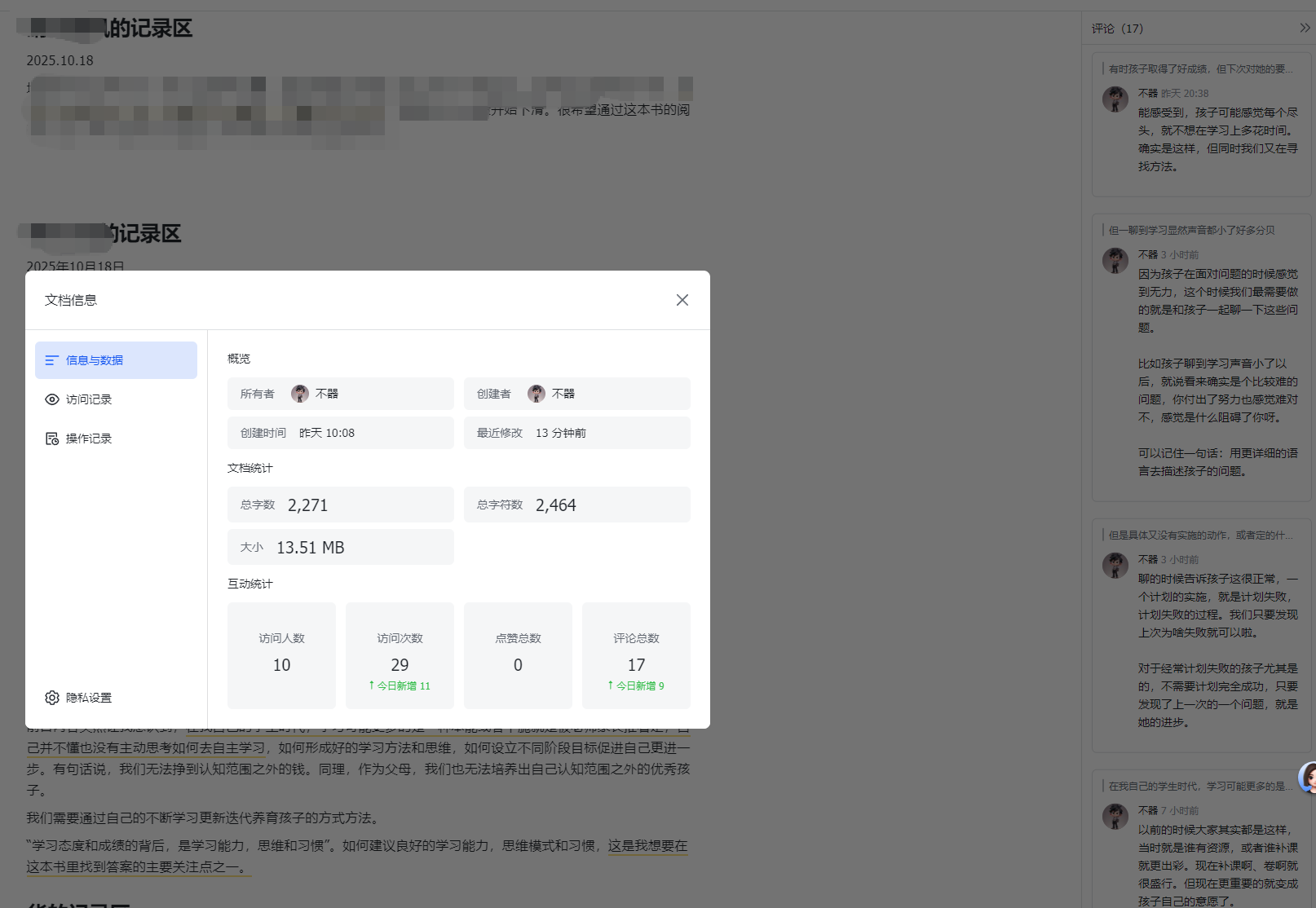The height and width of the screenshot is (908, 1316).
Task: Click the 评论总数 stat card showing 17
Action: 636,656
